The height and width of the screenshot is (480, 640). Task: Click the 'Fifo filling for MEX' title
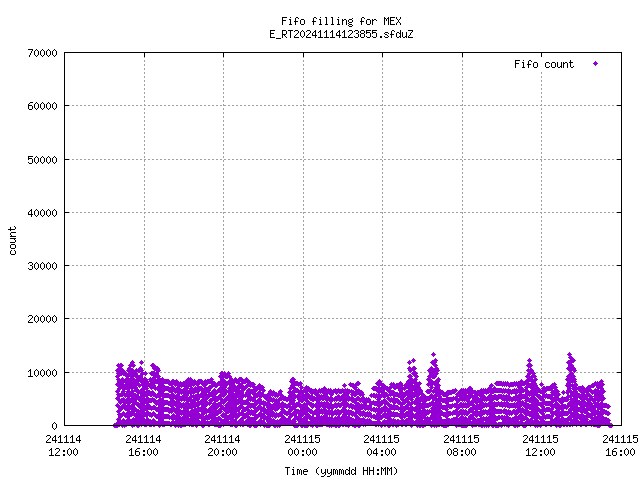[341, 21]
